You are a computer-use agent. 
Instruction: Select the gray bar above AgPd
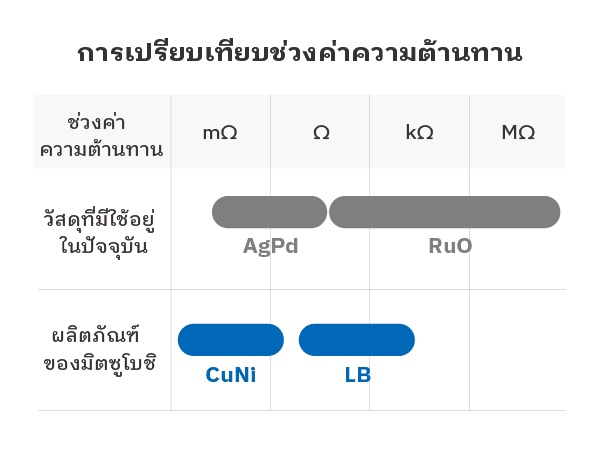pyautogui.click(x=269, y=212)
